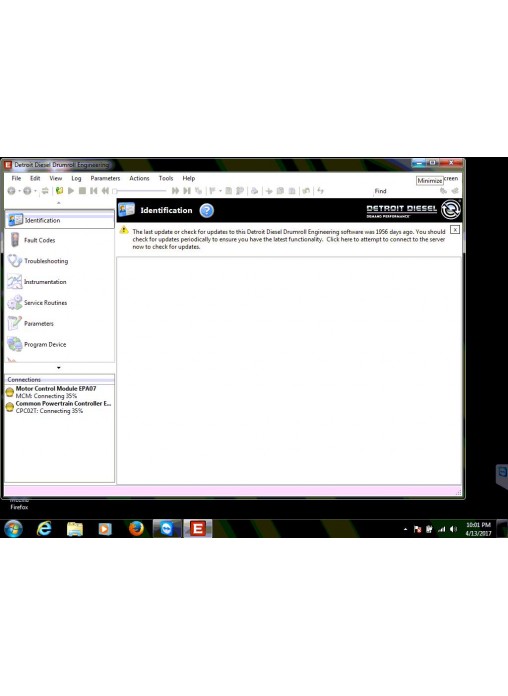Open the Troubleshooting stethoscope panel
This screenshot has width=508, height=696.
[60, 261]
